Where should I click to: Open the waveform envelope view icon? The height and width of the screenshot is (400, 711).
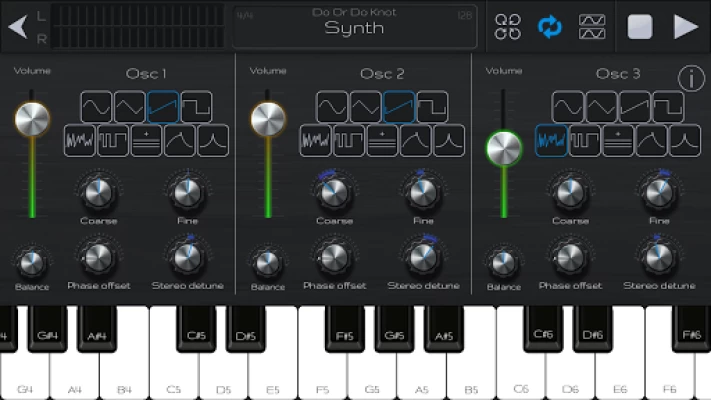592,27
